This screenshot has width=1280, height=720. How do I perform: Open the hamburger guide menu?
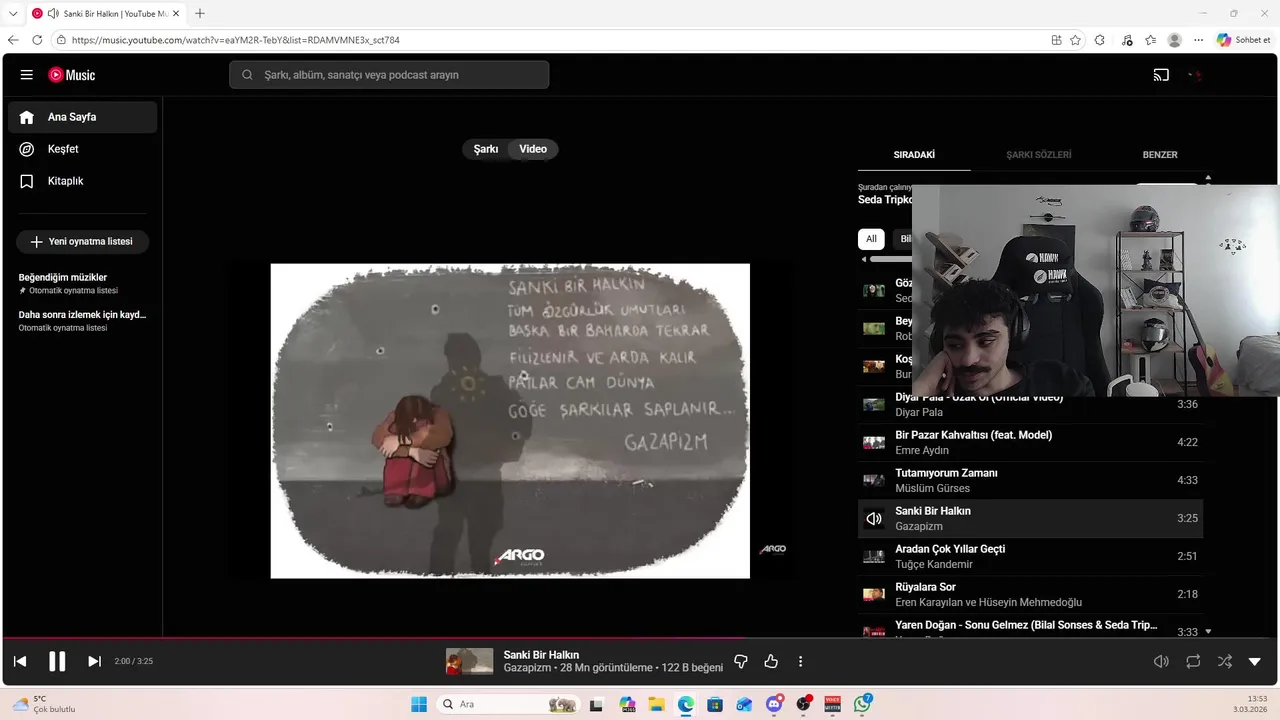pyautogui.click(x=27, y=75)
